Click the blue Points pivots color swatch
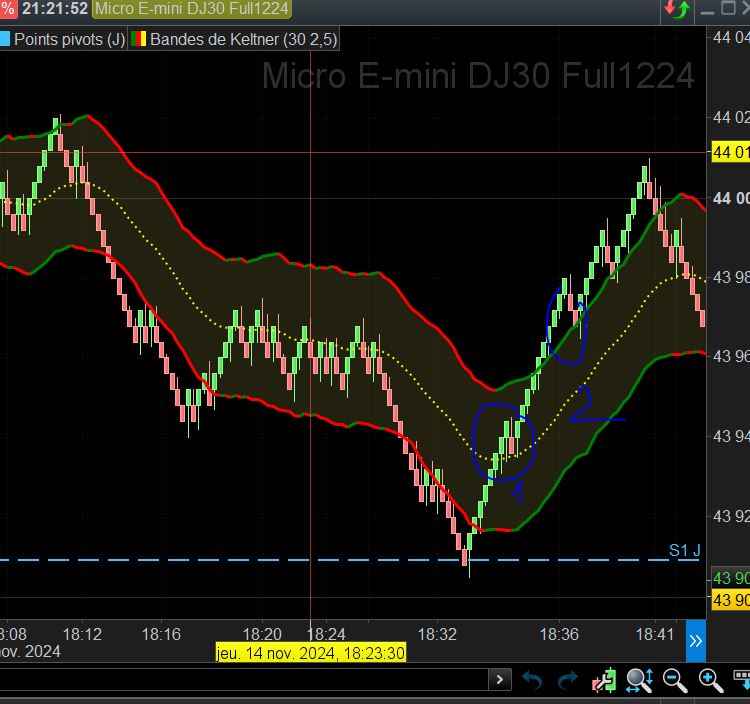The width and height of the screenshot is (750, 704). [5, 39]
